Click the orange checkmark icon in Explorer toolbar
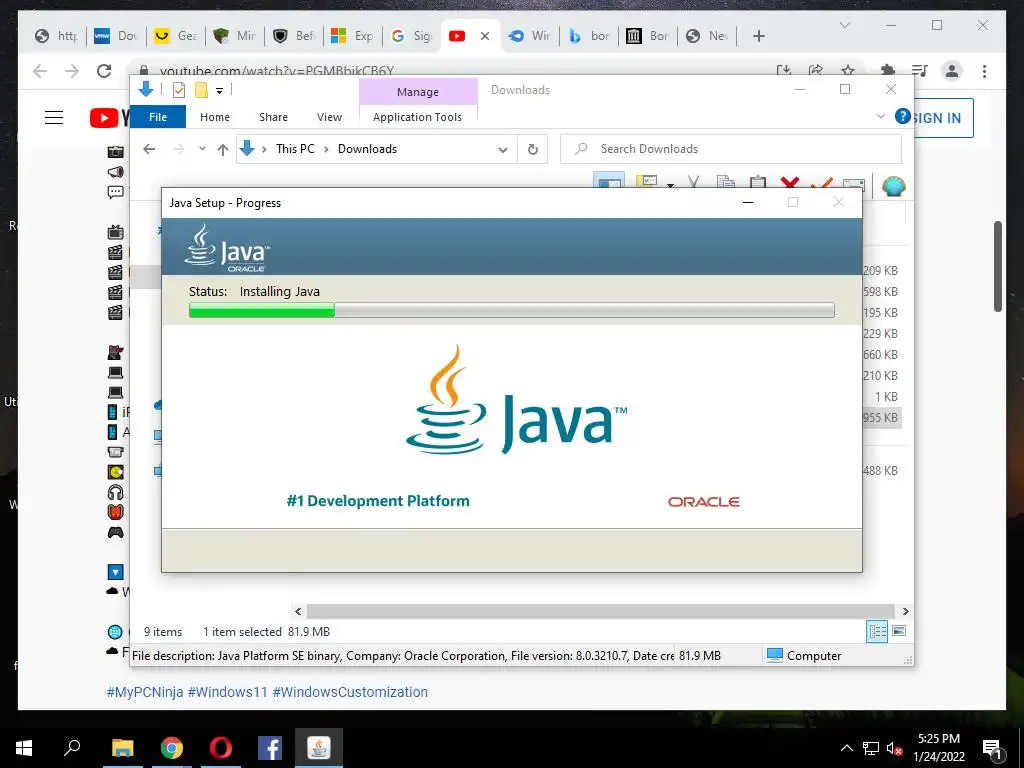Image resolution: width=1024 pixels, height=768 pixels. click(822, 182)
